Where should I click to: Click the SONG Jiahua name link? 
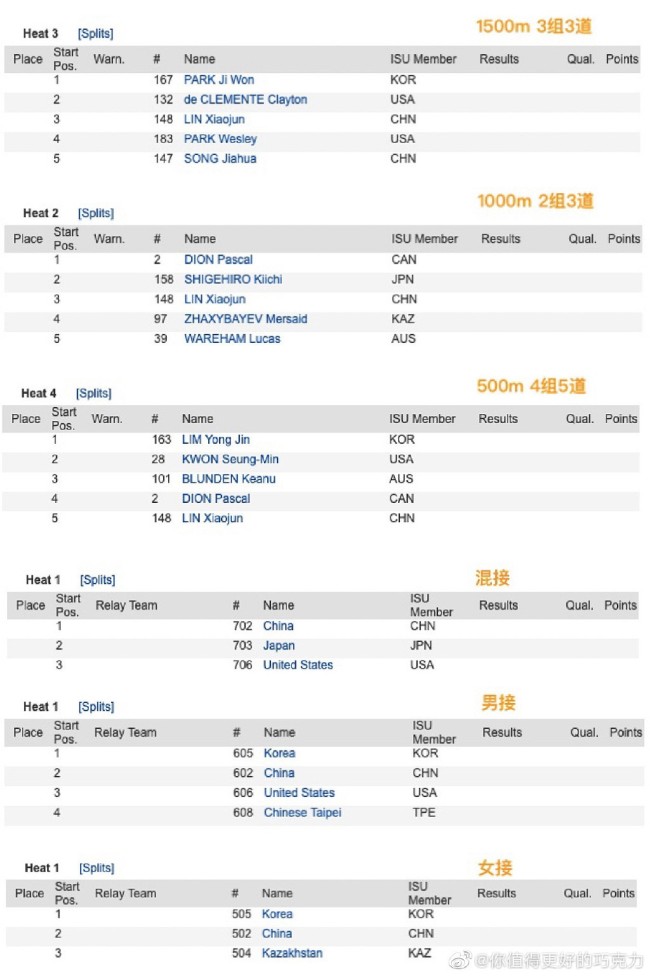(x=220, y=159)
